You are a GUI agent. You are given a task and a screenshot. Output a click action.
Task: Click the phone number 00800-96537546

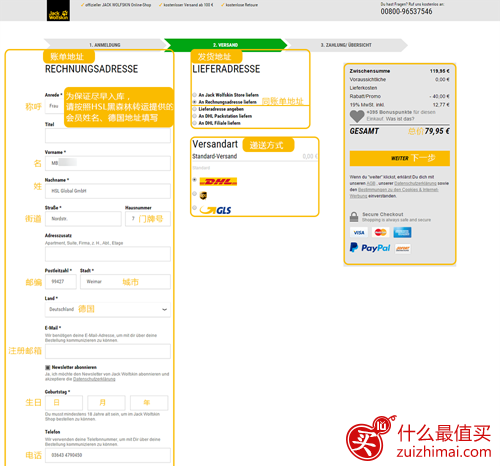[406, 12]
